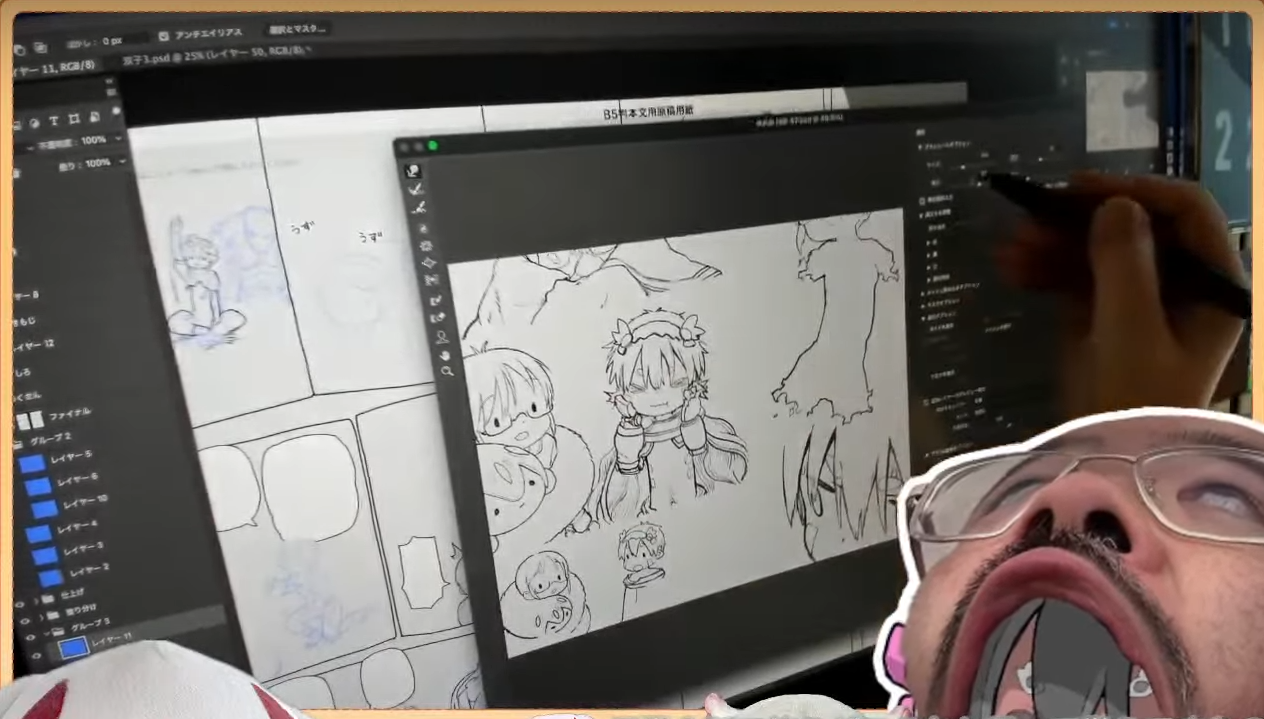Click the shape layer filter icon
The width and height of the screenshot is (1264, 719).
pyautogui.click(x=73, y=120)
